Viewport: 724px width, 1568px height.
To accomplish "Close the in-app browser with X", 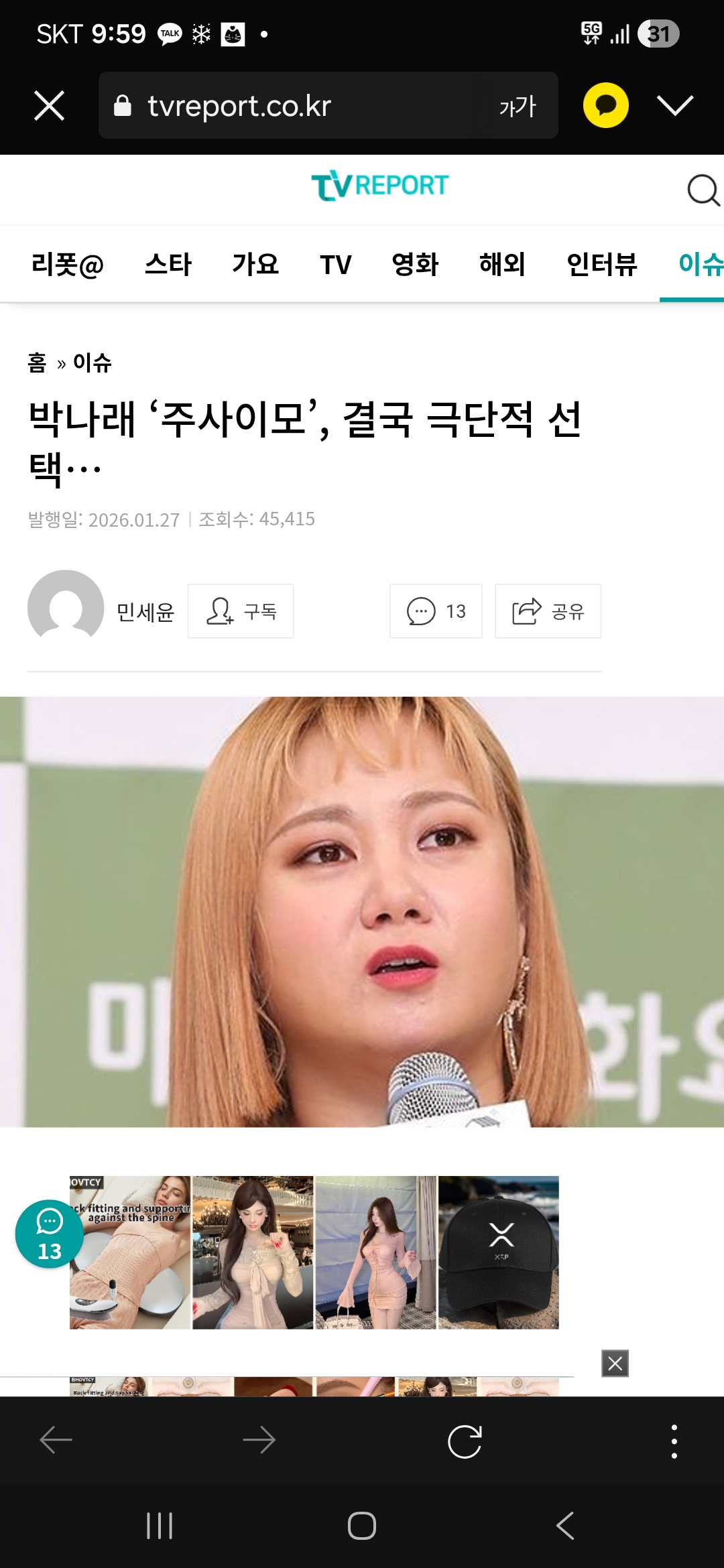I will point(49,105).
